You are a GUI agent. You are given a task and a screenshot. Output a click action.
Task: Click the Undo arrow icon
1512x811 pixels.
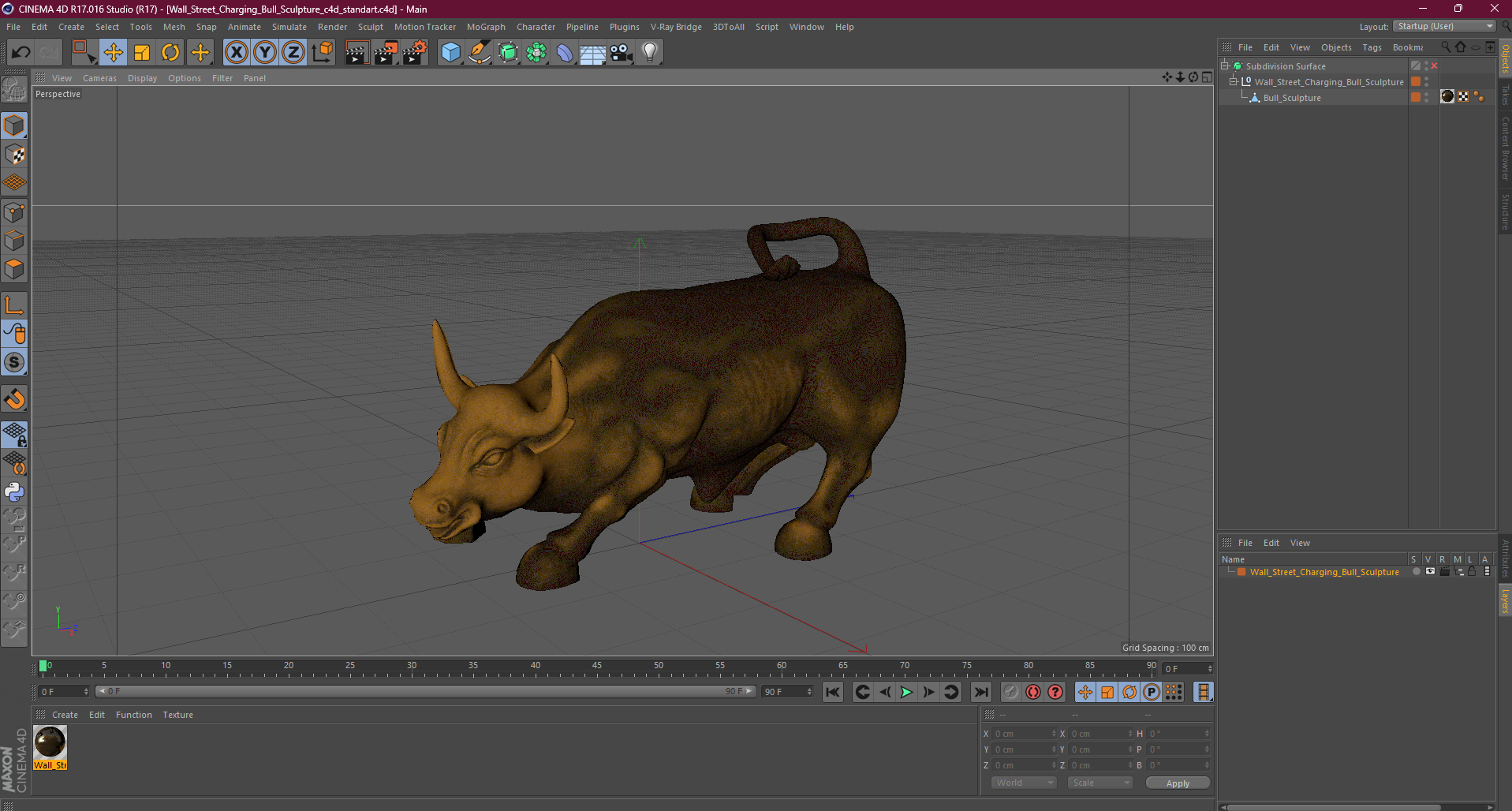click(x=21, y=53)
